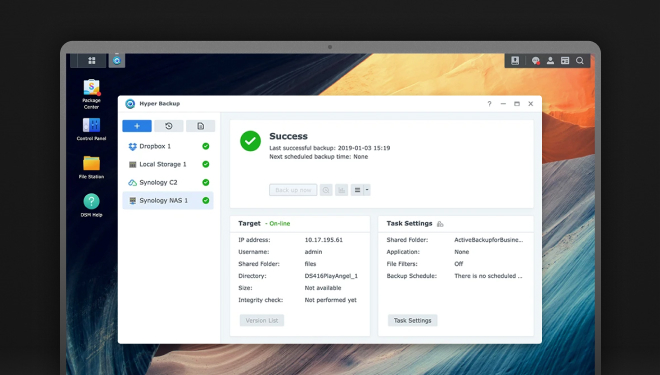Open notifications chat bubble icon
This screenshot has width=660, height=375.
(x=535, y=61)
